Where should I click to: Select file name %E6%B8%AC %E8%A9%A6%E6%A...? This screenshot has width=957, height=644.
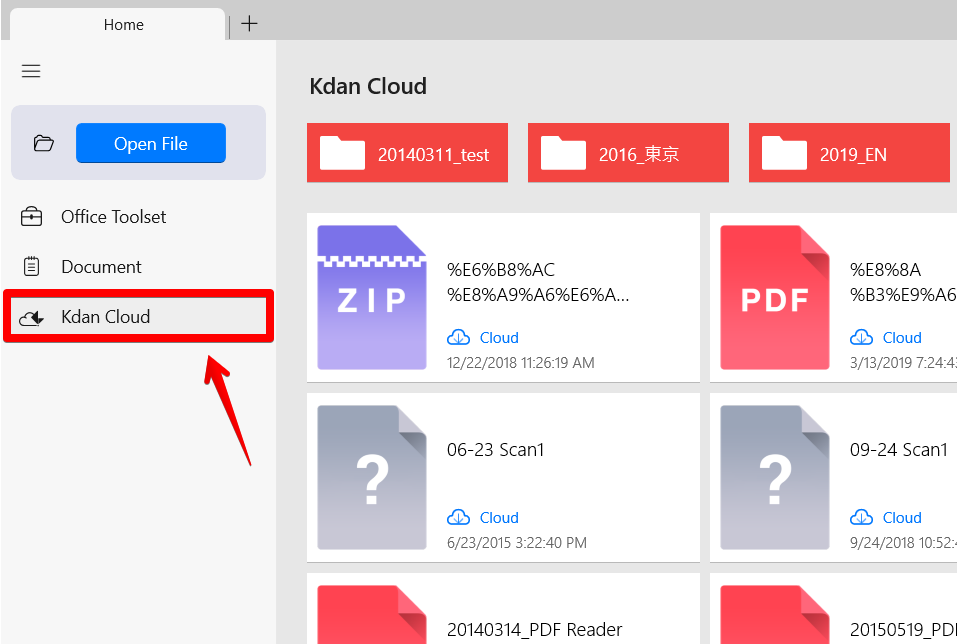click(x=538, y=282)
